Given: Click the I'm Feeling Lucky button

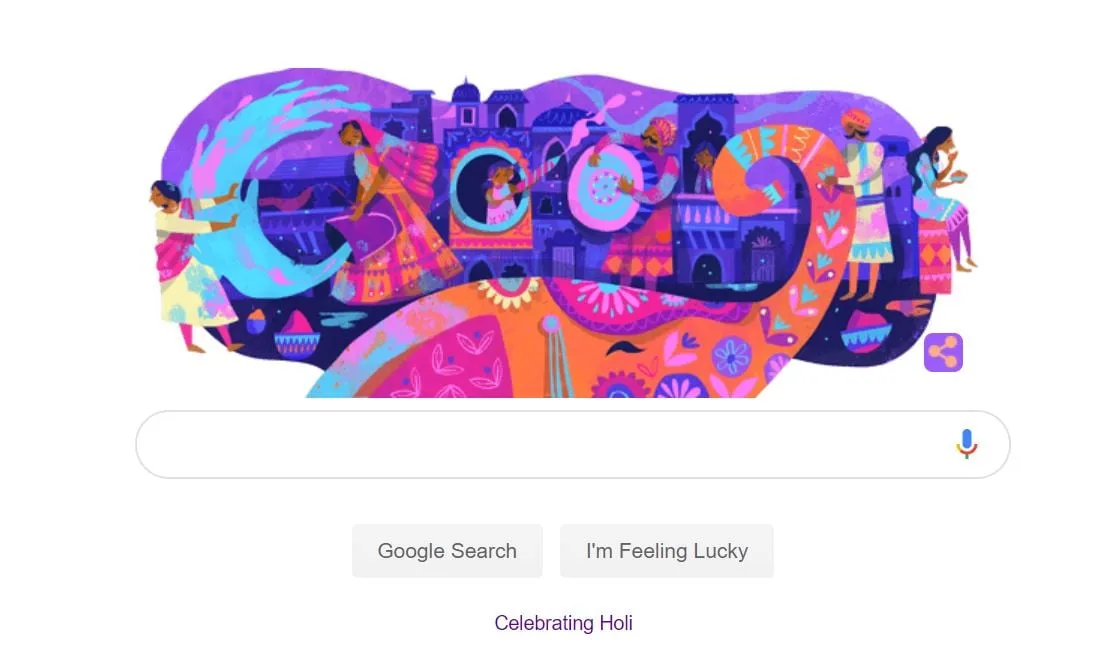Looking at the screenshot, I should coord(667,551).
